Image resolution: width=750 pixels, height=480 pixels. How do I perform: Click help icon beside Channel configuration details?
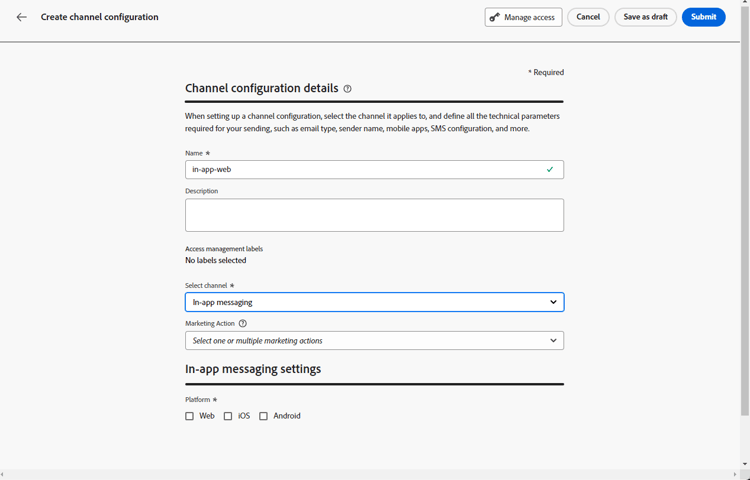pyautogui.click(x=347, y=89)
